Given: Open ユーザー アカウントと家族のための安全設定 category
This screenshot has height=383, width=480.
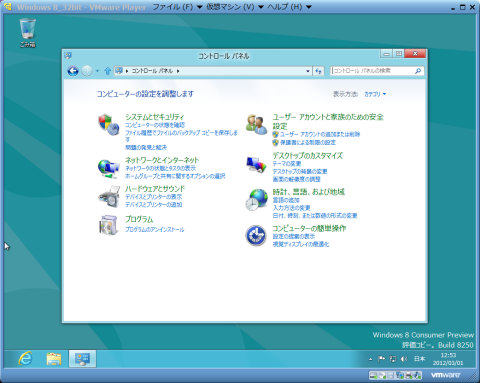Looking at the screenshot, I should click(328, 121).
